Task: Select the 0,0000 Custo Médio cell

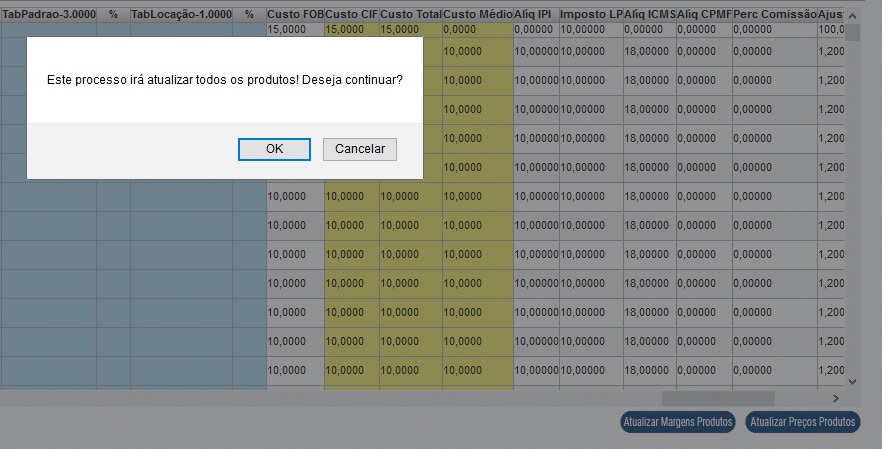Action: coord(478,30)
